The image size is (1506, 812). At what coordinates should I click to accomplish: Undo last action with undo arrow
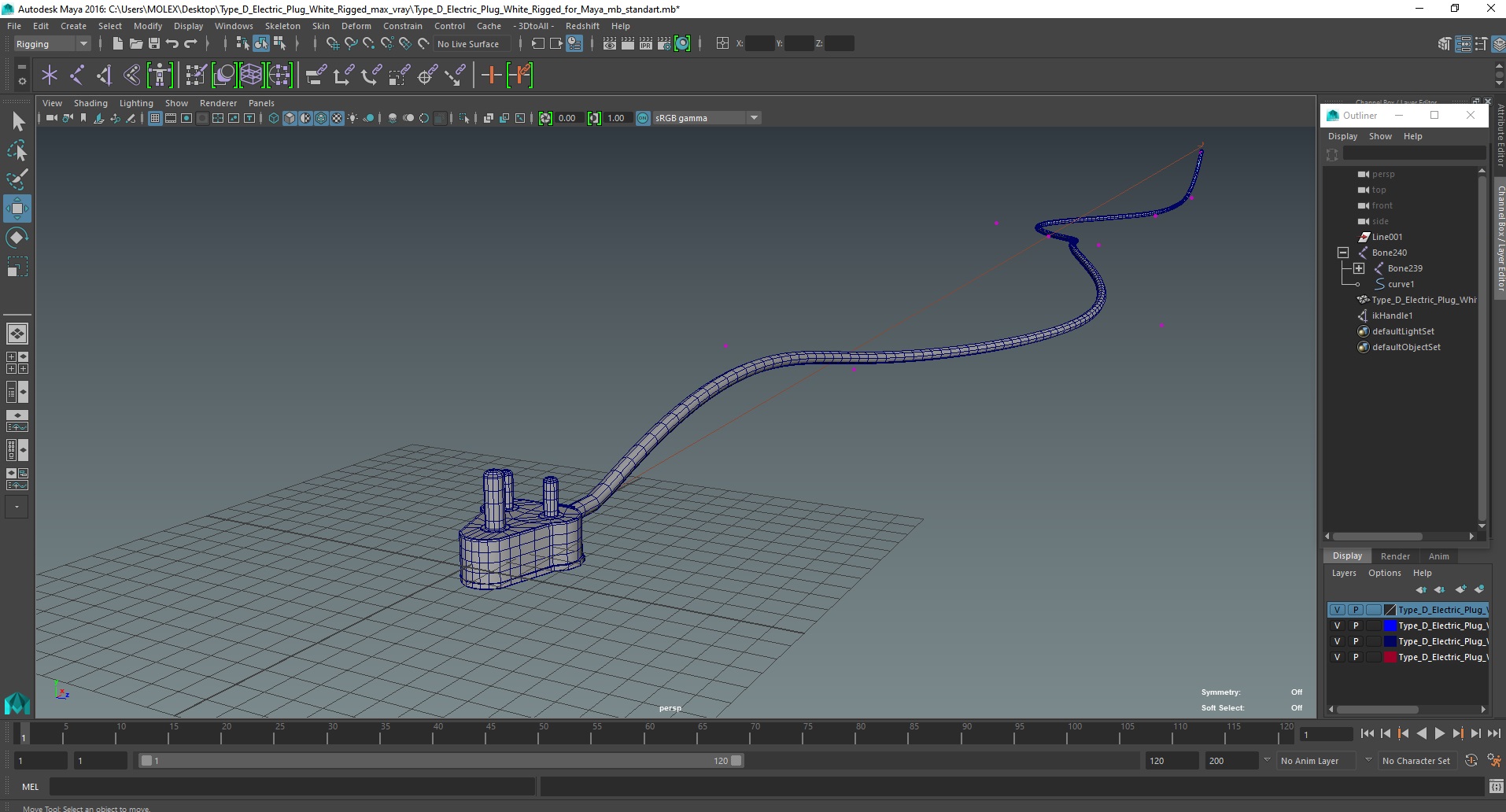[x=172, y=44]
